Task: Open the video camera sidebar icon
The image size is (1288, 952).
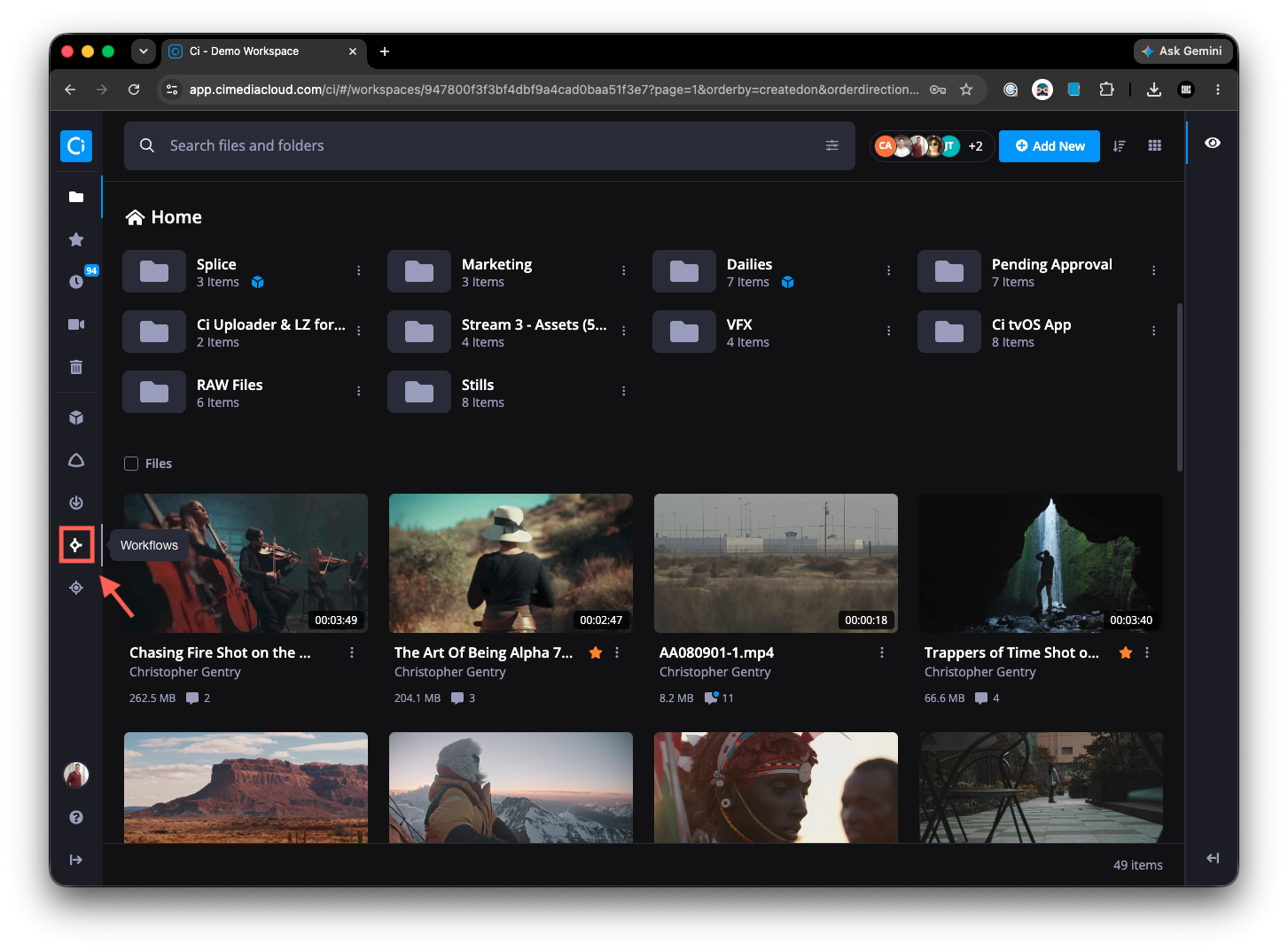Action: tap(76, 324)
